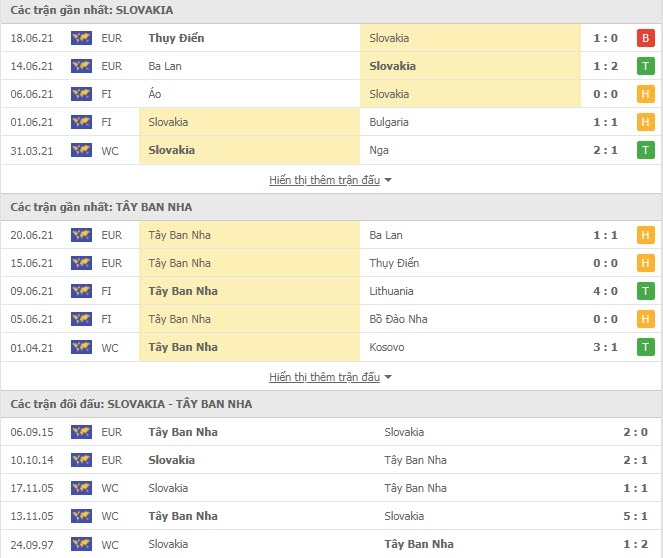The height and width of the screenshot is (558, 663).
Task: Click flag icon on 20.06.21 Tây Ban Nha row
Action: point(81,235)
